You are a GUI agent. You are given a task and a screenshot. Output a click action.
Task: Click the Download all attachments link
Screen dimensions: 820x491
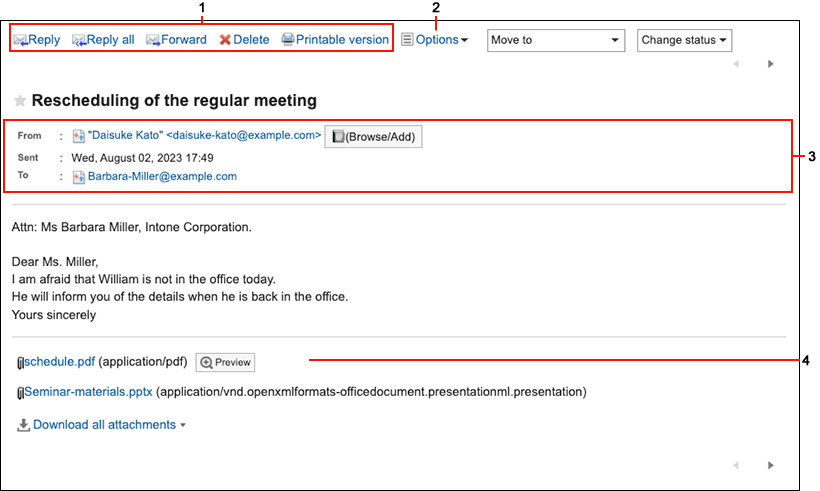click(104, 425)
